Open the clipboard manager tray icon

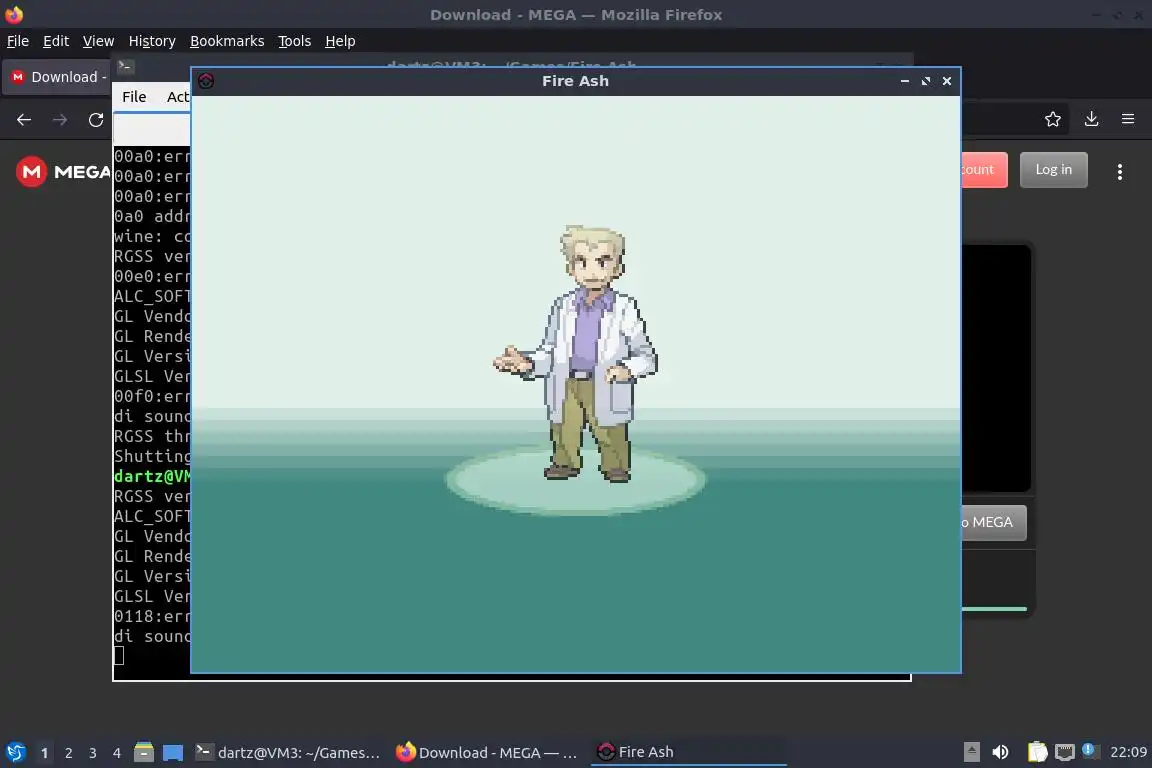tap(1037, 752)
